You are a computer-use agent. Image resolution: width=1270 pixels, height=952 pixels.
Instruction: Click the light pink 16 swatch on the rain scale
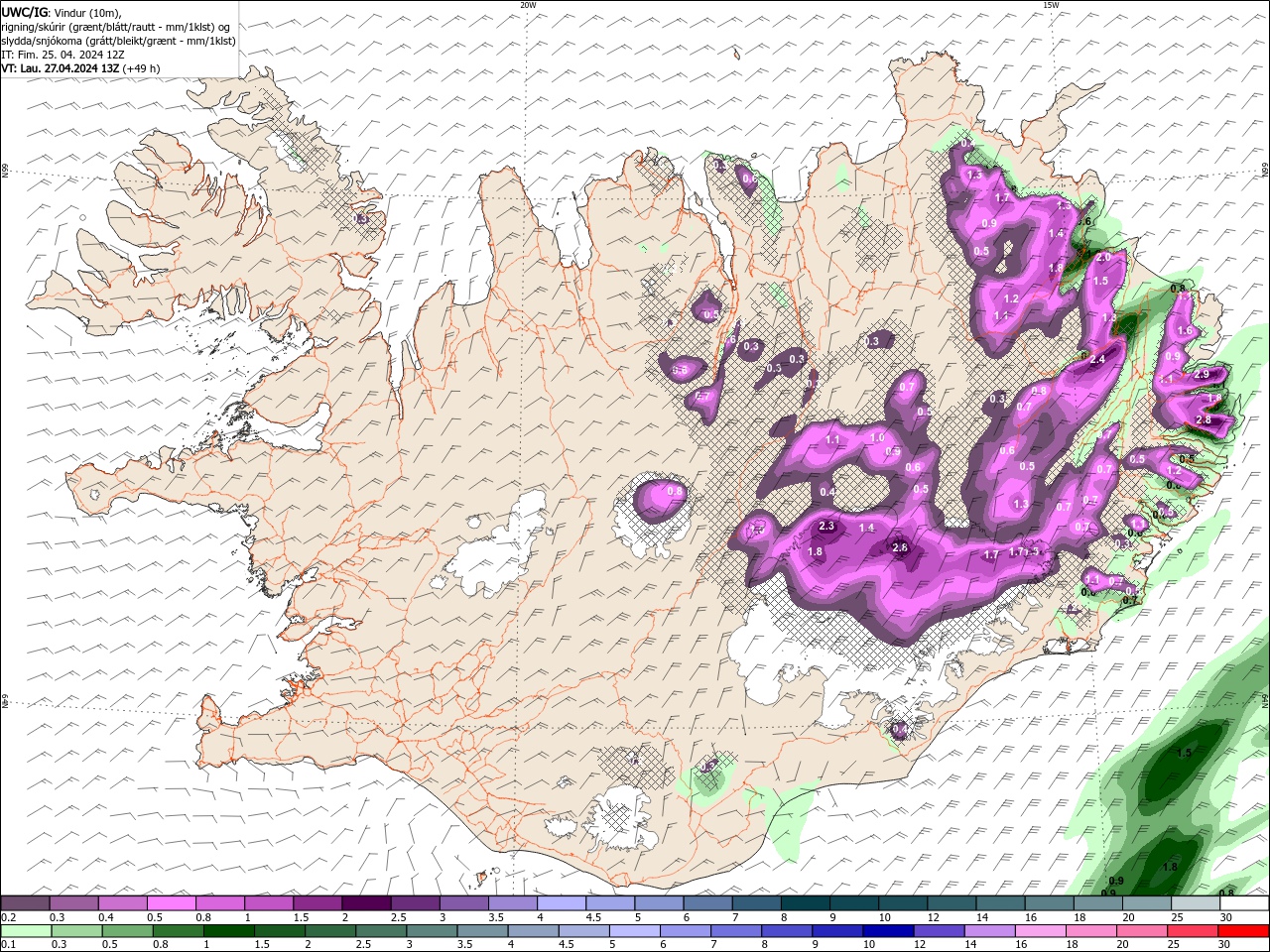(1040, 931)
